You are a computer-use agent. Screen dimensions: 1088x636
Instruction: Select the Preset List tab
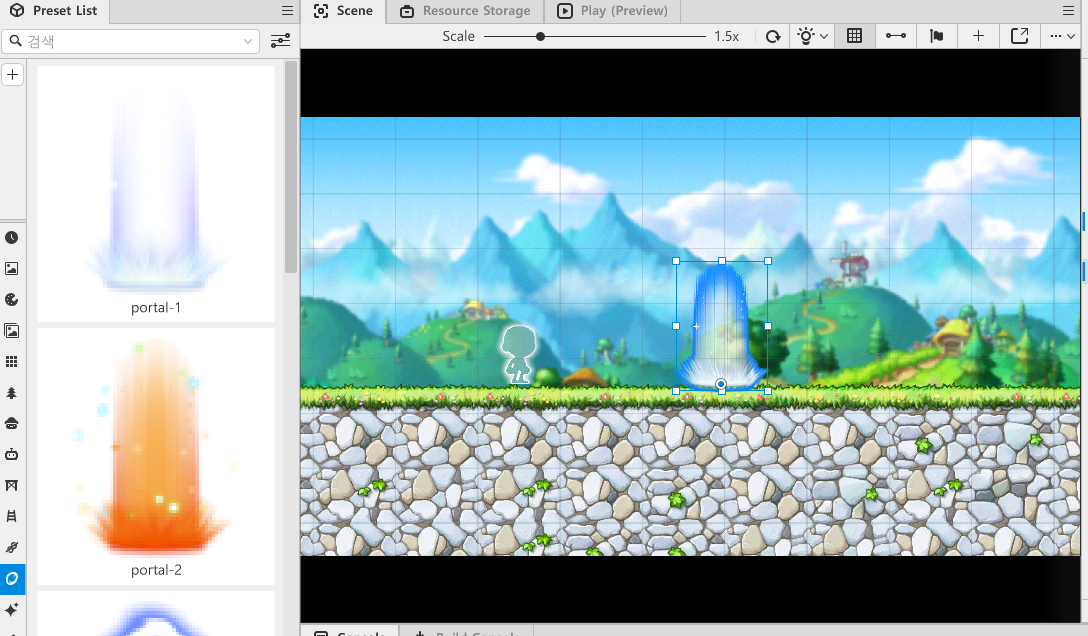54,11
